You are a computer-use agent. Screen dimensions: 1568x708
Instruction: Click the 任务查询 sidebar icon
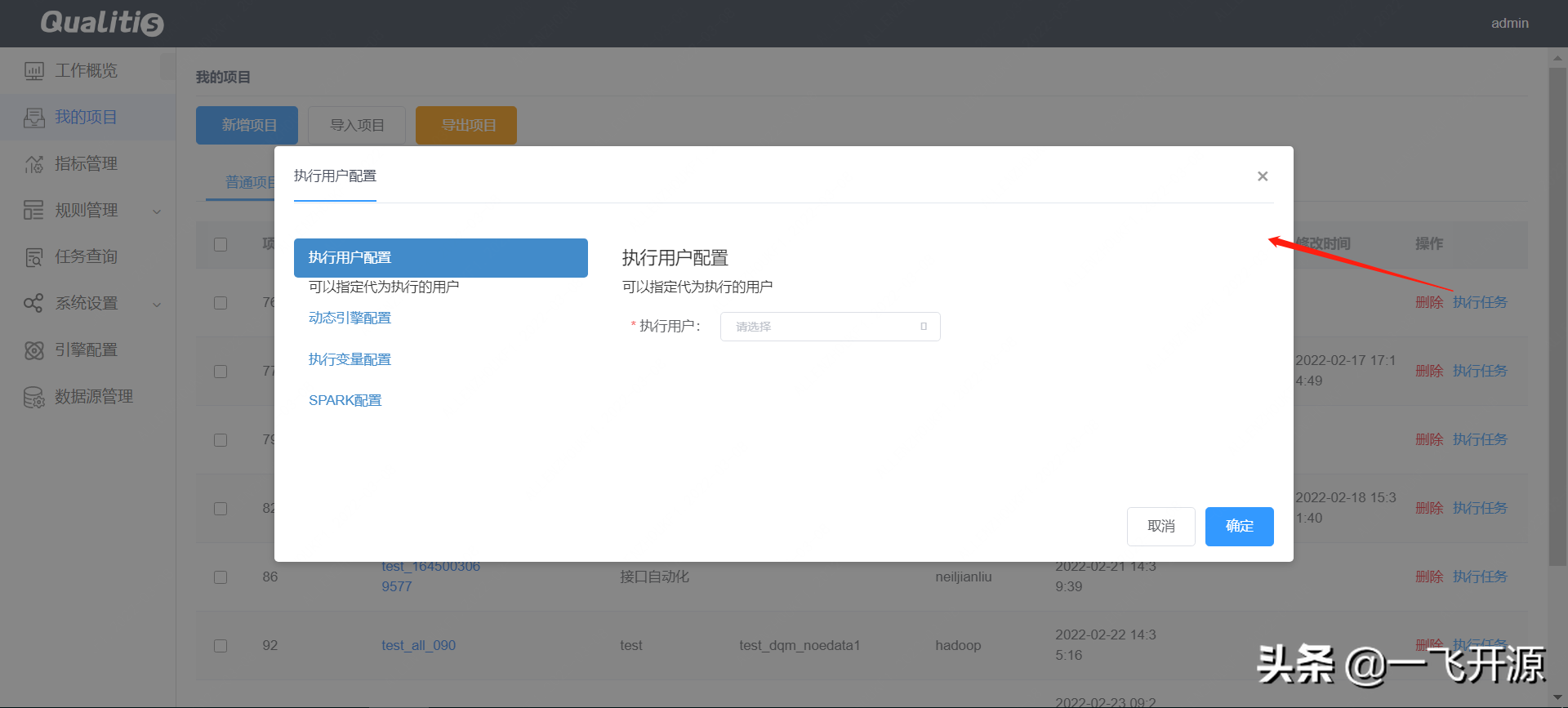pos(34,257)
